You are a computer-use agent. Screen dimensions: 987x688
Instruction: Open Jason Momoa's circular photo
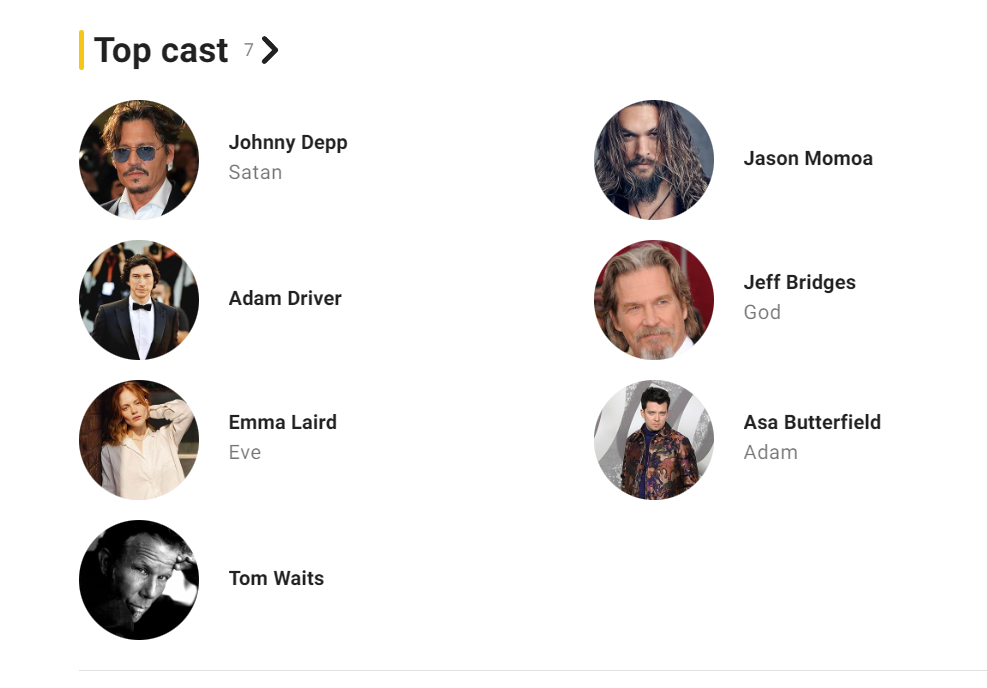click(654, 159)
